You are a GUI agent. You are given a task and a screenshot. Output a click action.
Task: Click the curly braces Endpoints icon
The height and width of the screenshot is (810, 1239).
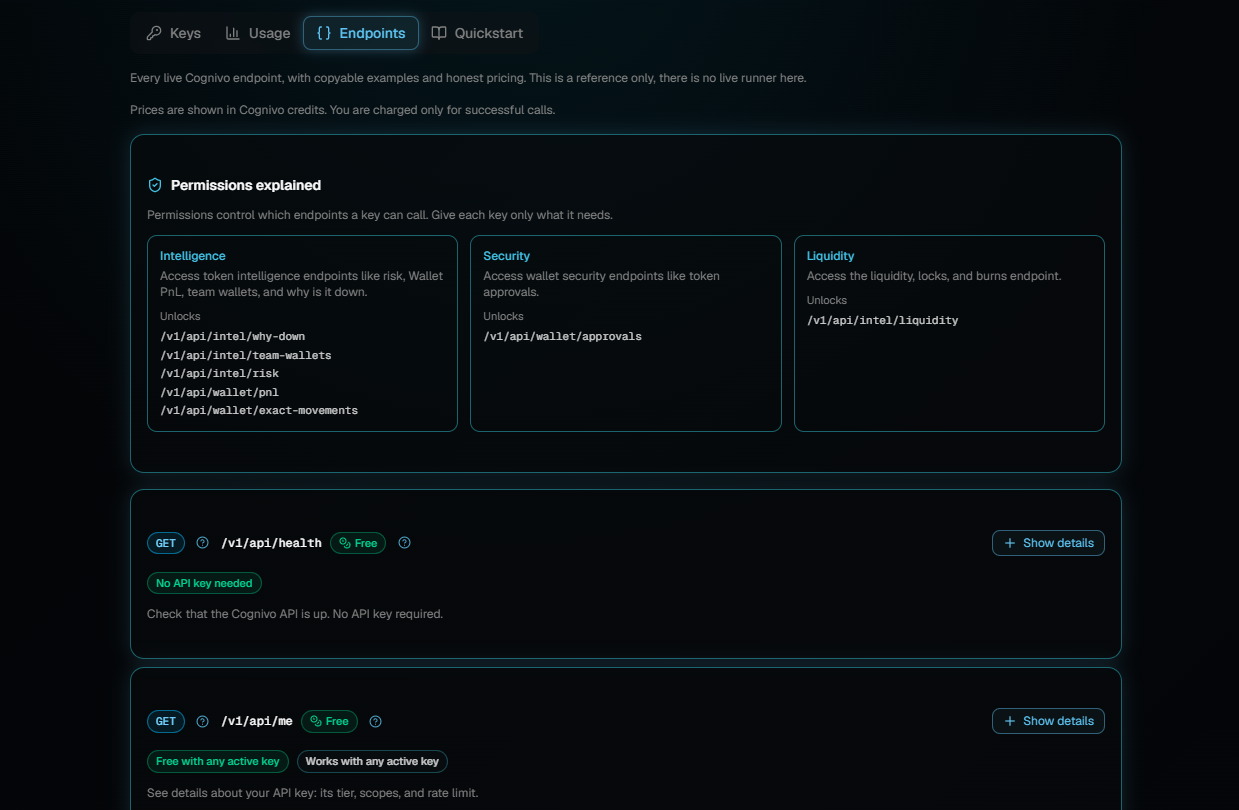coord(324,33)
